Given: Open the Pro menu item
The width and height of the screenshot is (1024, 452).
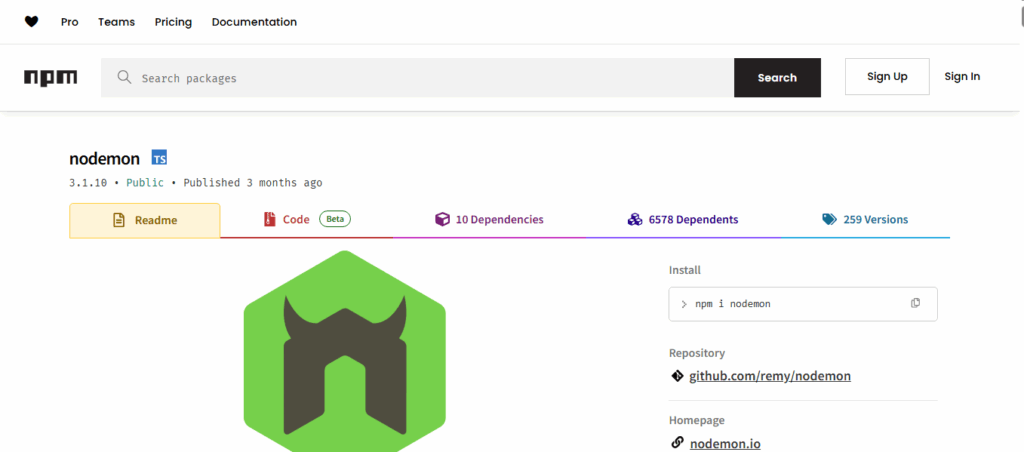Looking at the screenshot, I should [x=69, y=22].
